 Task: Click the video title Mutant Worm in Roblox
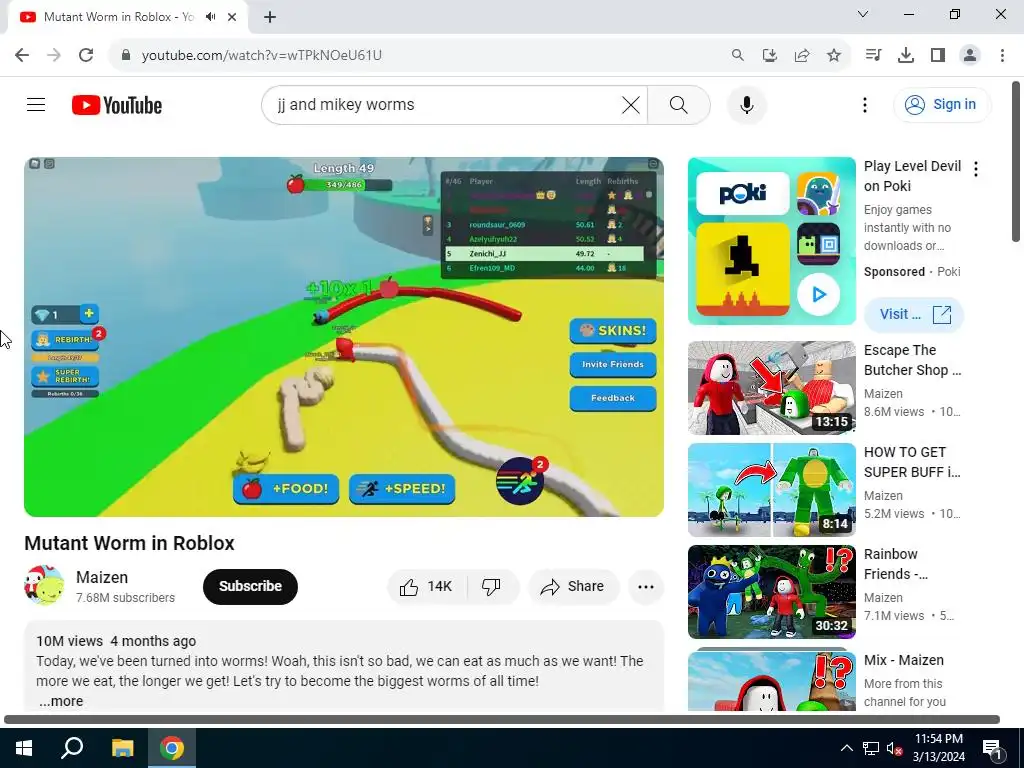point(129,543)
